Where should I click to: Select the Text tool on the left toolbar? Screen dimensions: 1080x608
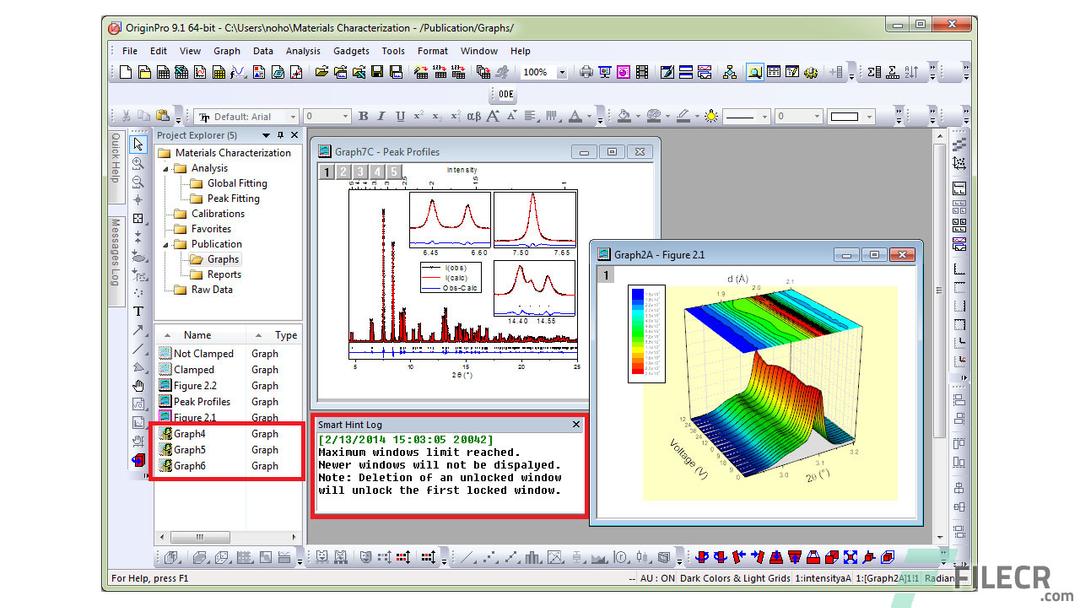[x=138, y=310]
